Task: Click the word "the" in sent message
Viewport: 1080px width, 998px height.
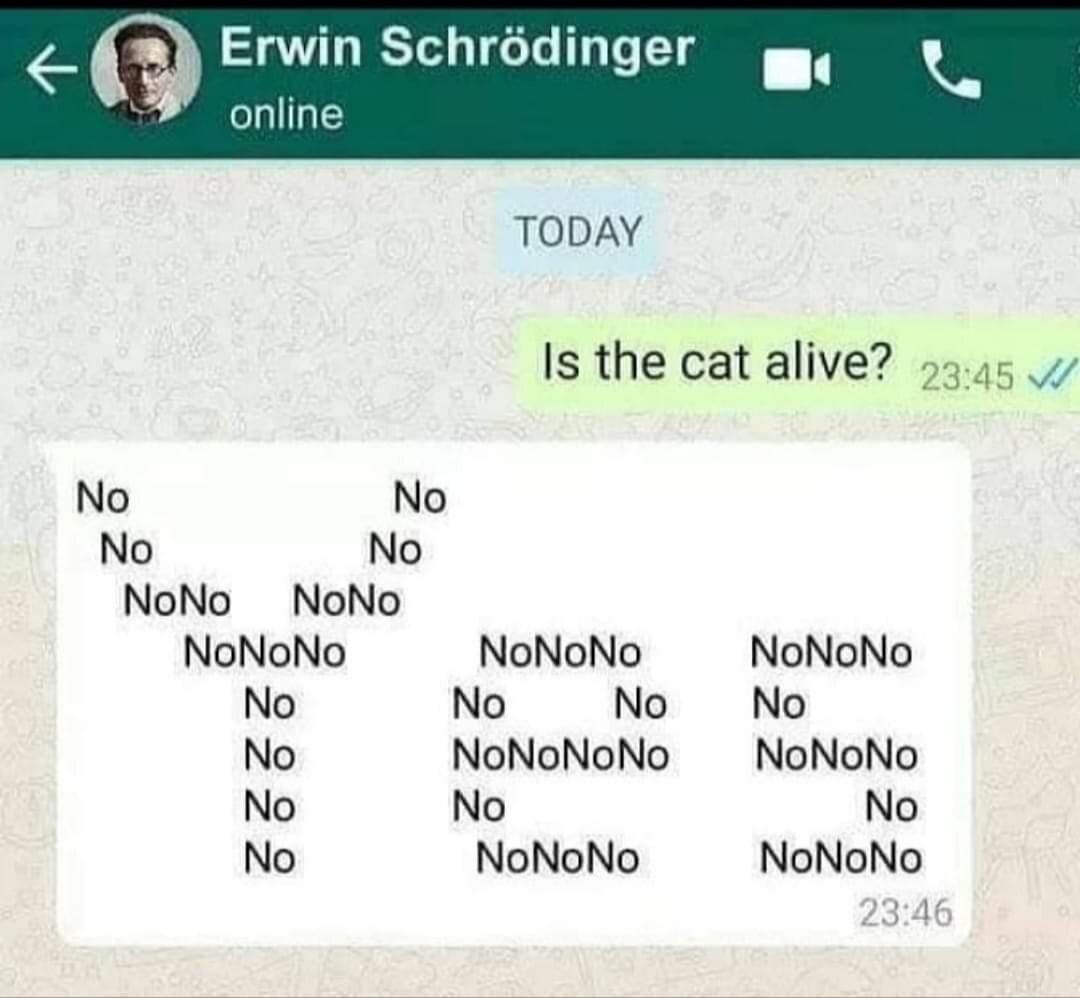Action: coord(630,362)
